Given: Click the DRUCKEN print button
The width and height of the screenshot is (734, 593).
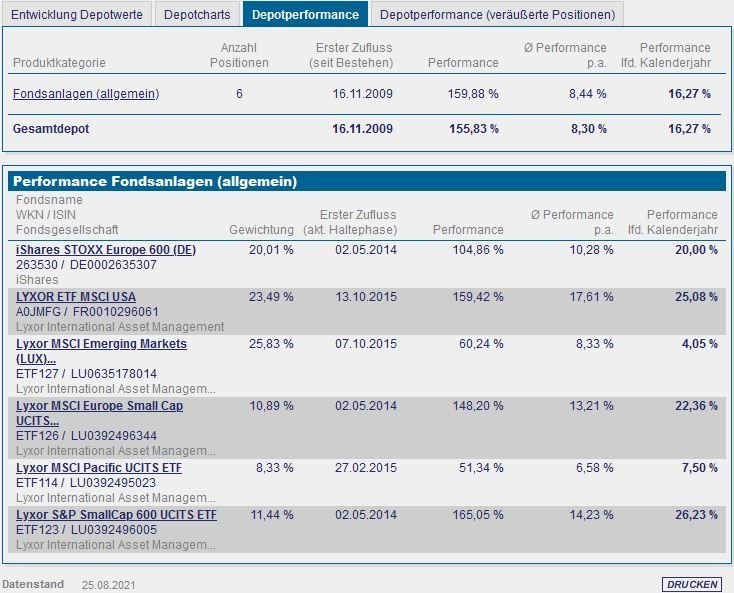Looking at the screenshot, I should [692, 584].
